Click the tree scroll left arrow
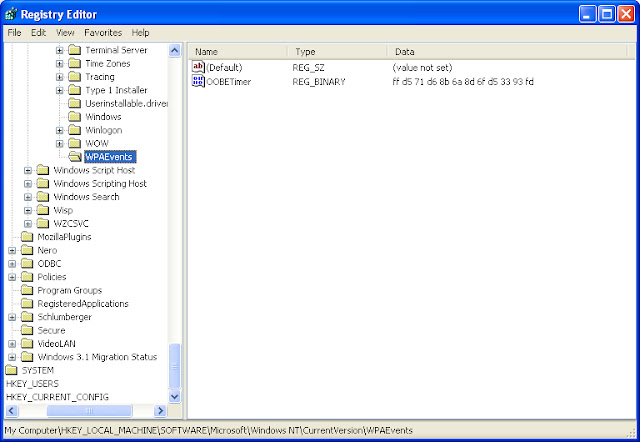The width and height of the screenshot is (640, 442). [11, 411]
